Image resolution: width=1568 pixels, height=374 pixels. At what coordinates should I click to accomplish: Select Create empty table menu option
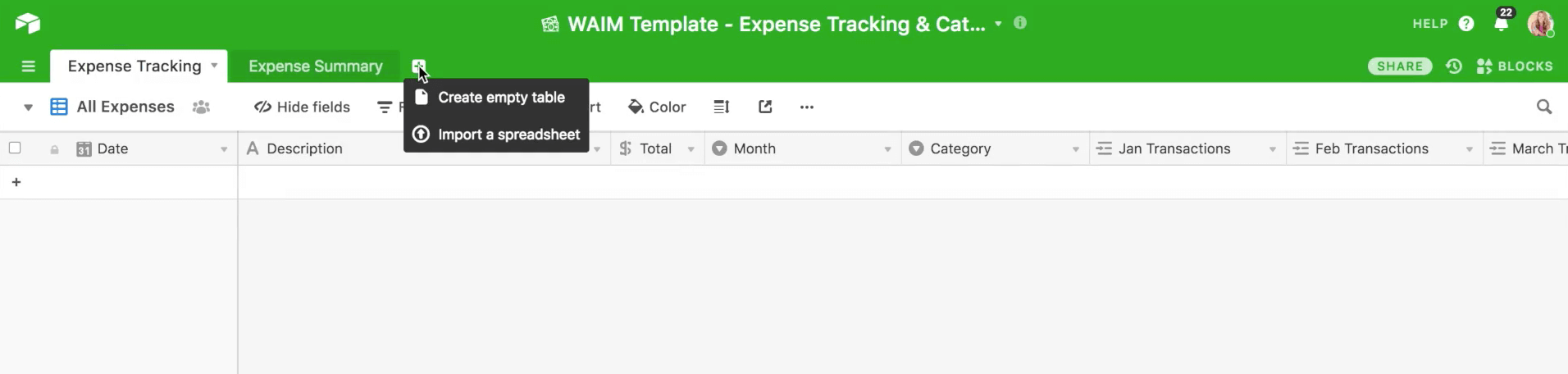(x=500, y=98)
